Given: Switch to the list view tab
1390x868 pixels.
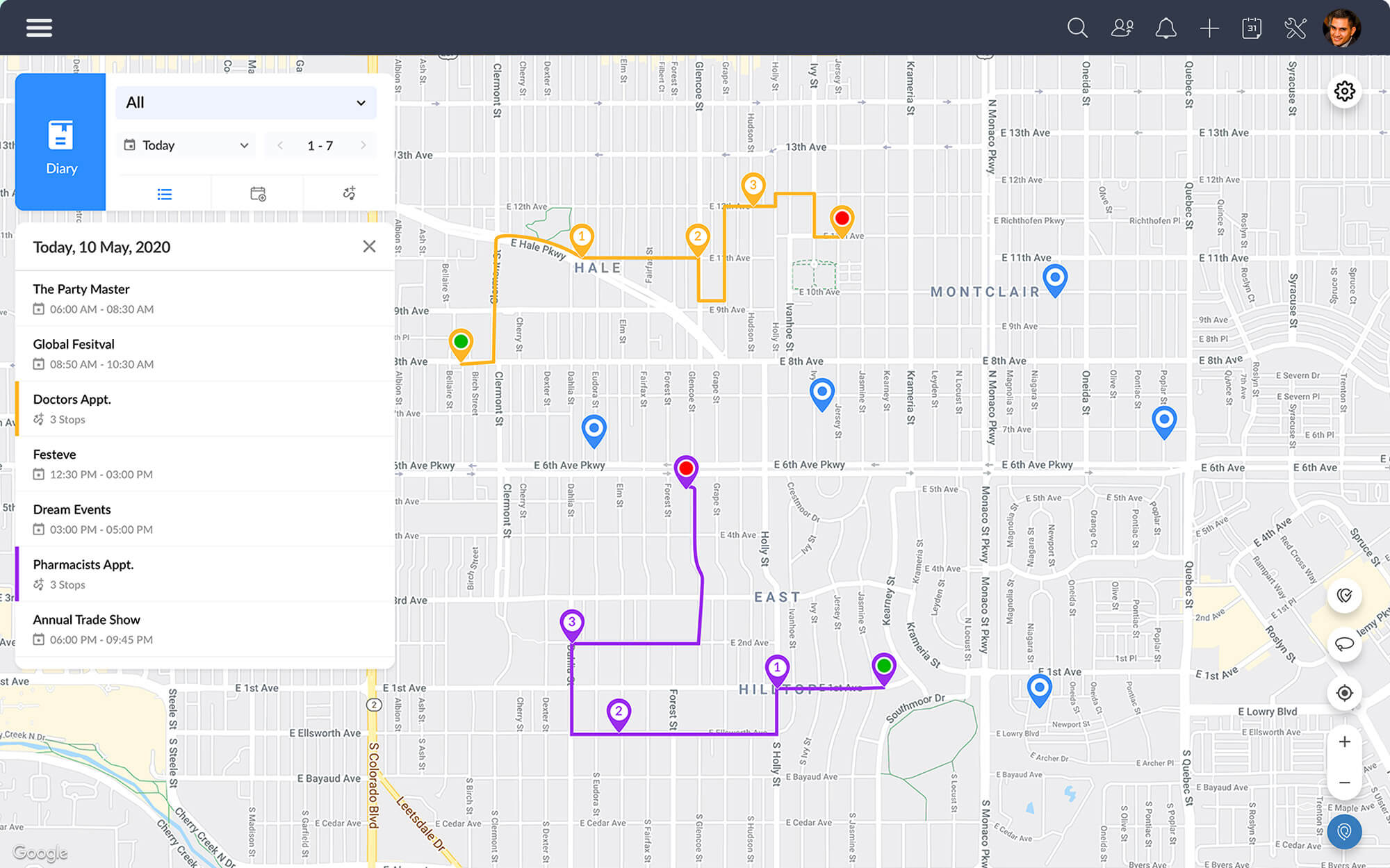Looking at the screenshot, I should tap(165, 194).
